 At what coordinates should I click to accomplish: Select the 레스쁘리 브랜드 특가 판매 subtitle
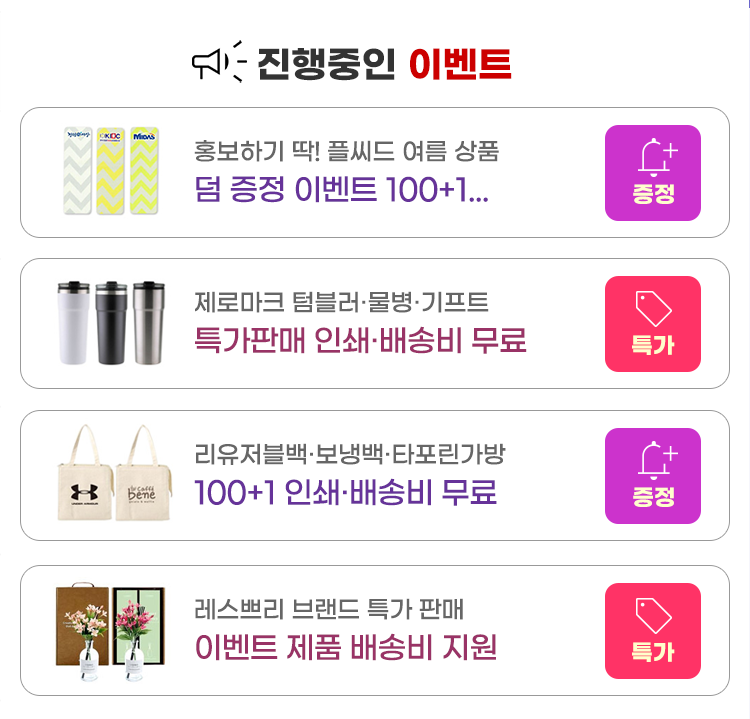tap(329, 609)
